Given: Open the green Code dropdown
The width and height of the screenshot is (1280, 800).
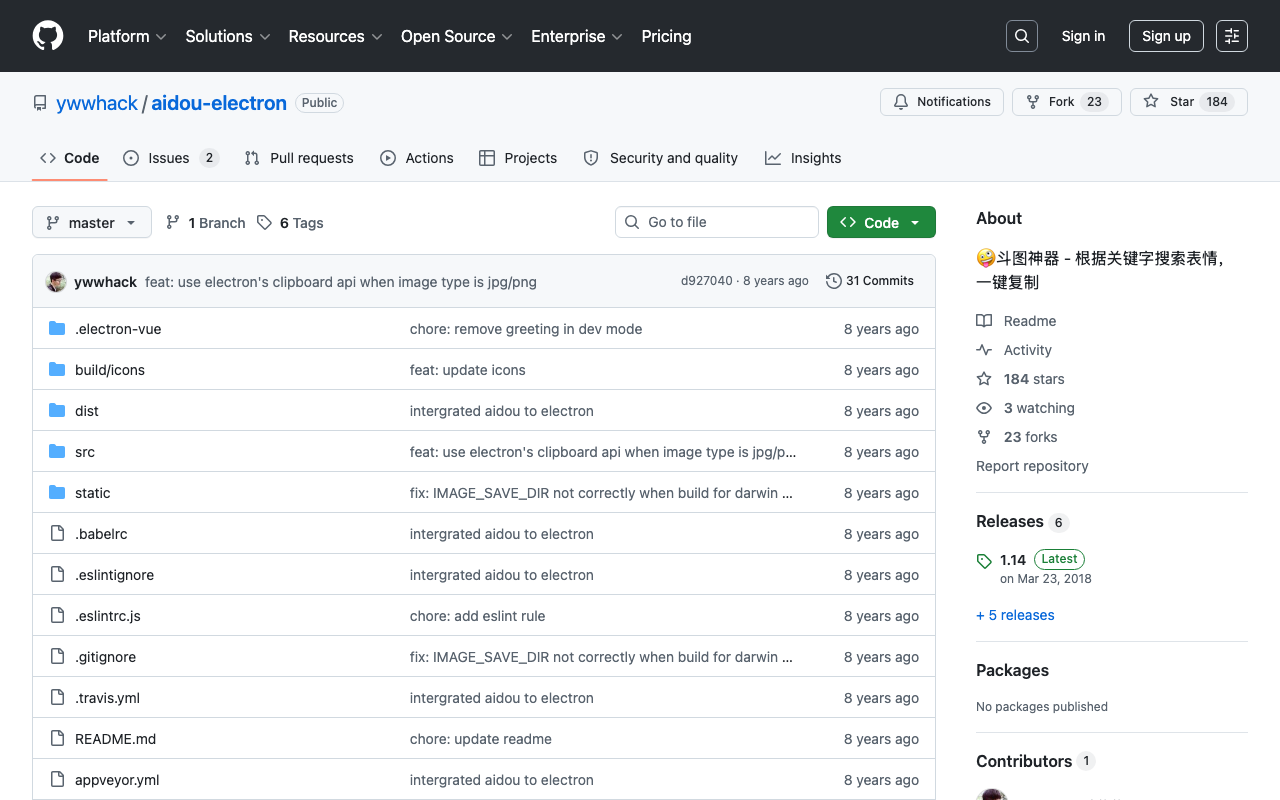Looking at the screenshot, I should tap(881, 222).
